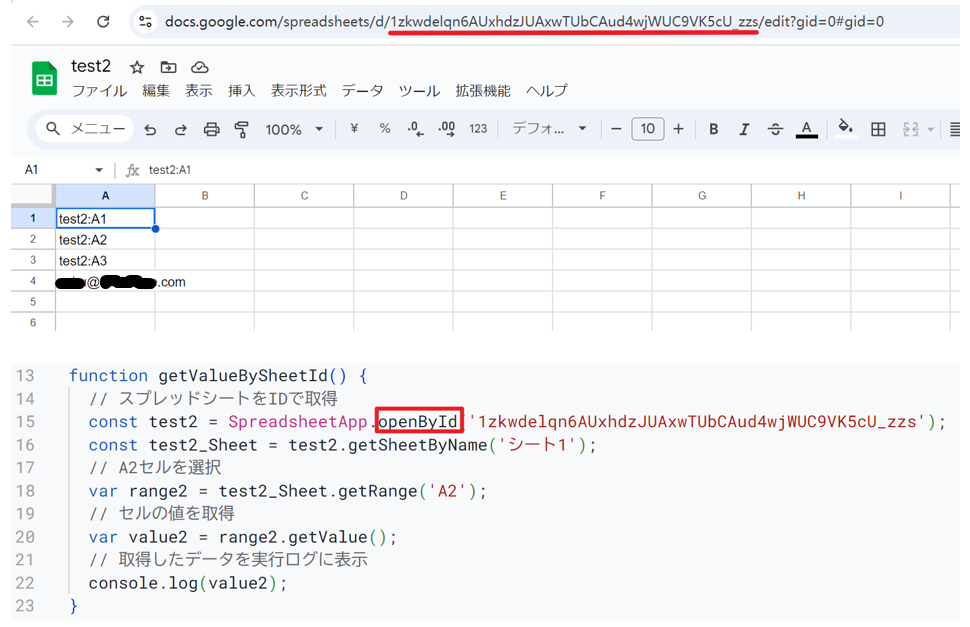Screen dimensions: 970x627
Task: Open the 挿入 menu
Action: 241,91
